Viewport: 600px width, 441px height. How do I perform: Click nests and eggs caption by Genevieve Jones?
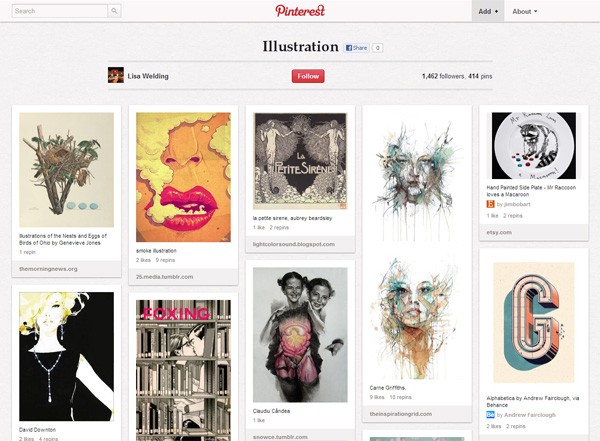click(63, 239)
